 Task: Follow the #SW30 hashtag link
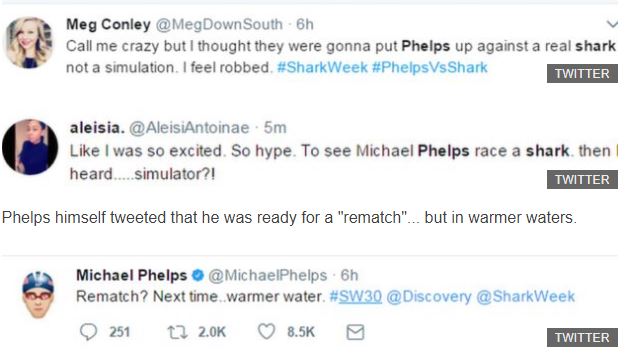click(355, 296)
